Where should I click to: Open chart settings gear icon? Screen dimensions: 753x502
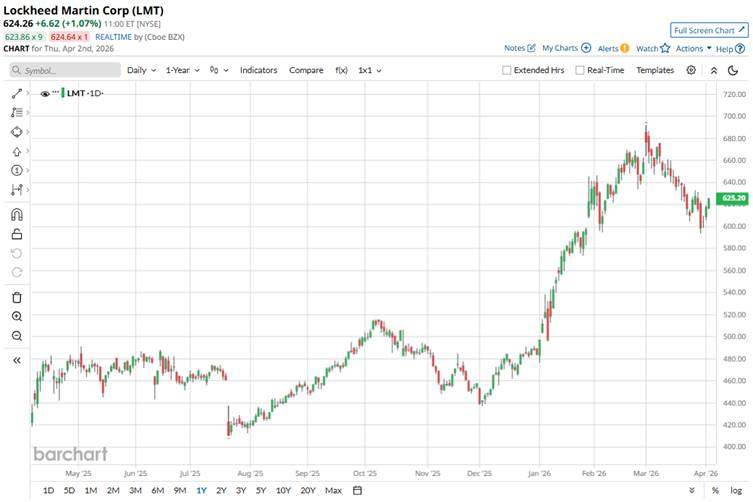click(691, 70)
